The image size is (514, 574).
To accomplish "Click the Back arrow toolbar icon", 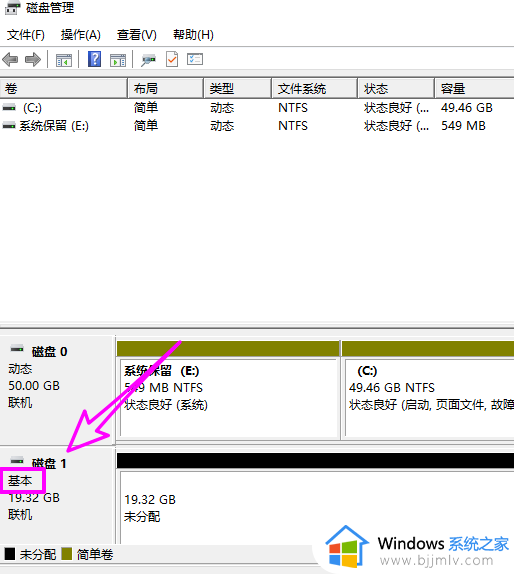I will (10, 59).
